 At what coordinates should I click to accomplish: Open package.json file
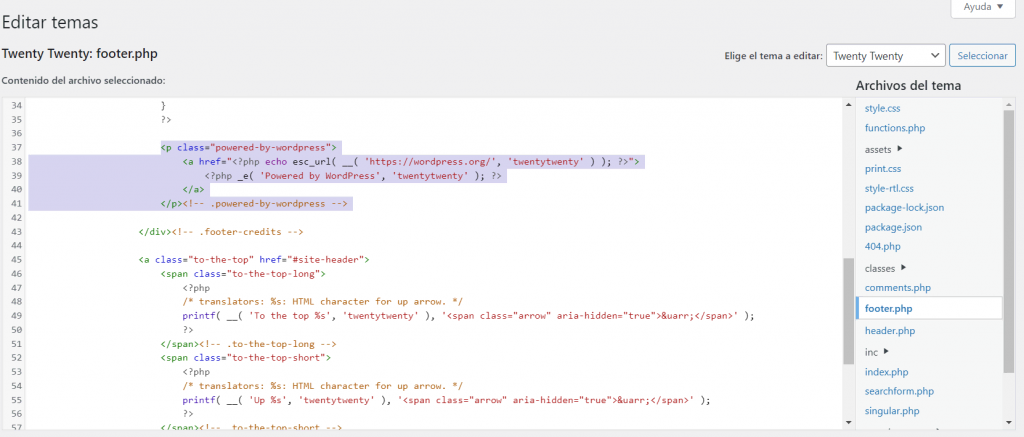[893, 228]
